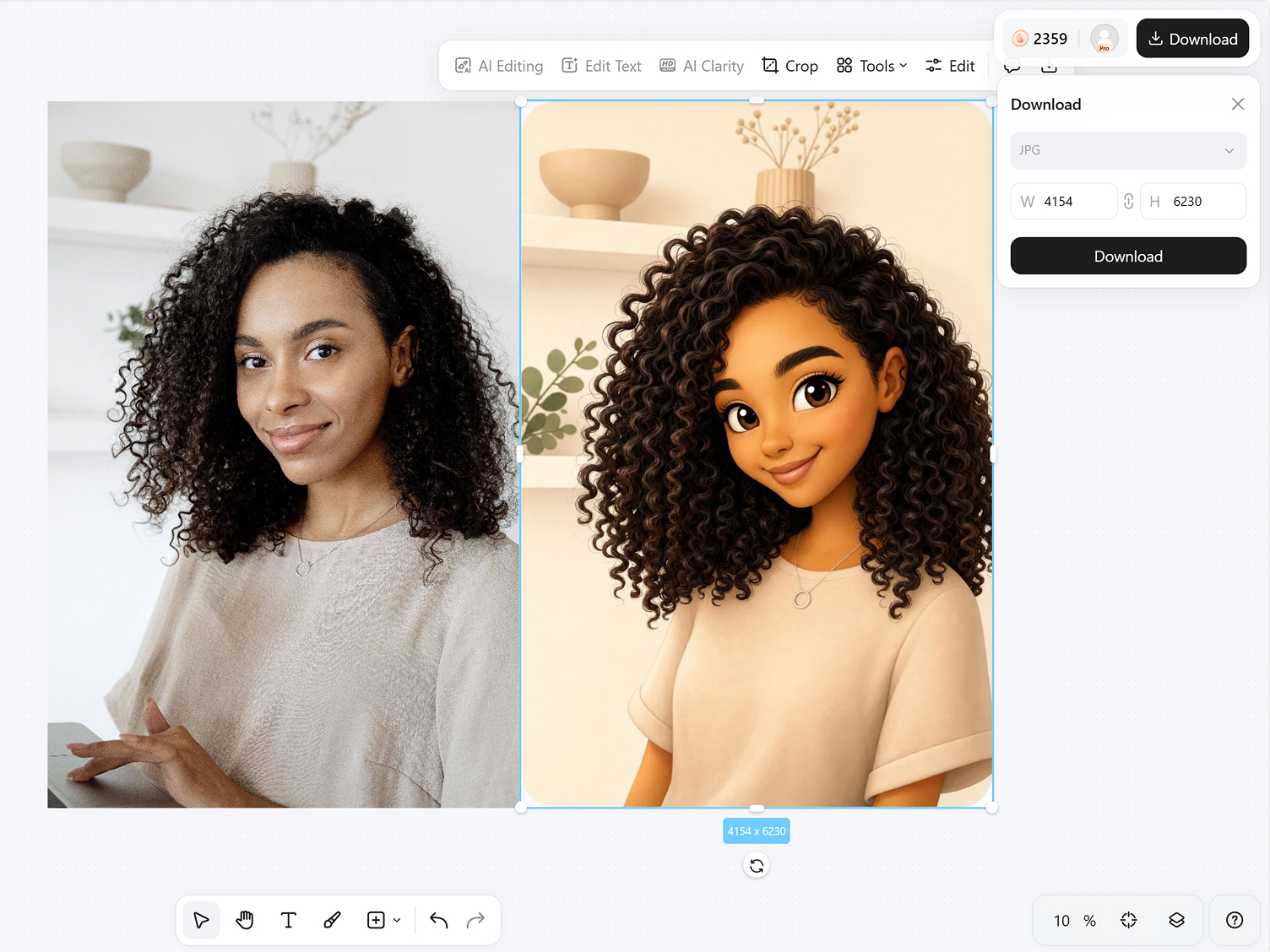Screen dimensions: 1270x952
Task: Click the width field showing 4154
Action: point(1064,202)
